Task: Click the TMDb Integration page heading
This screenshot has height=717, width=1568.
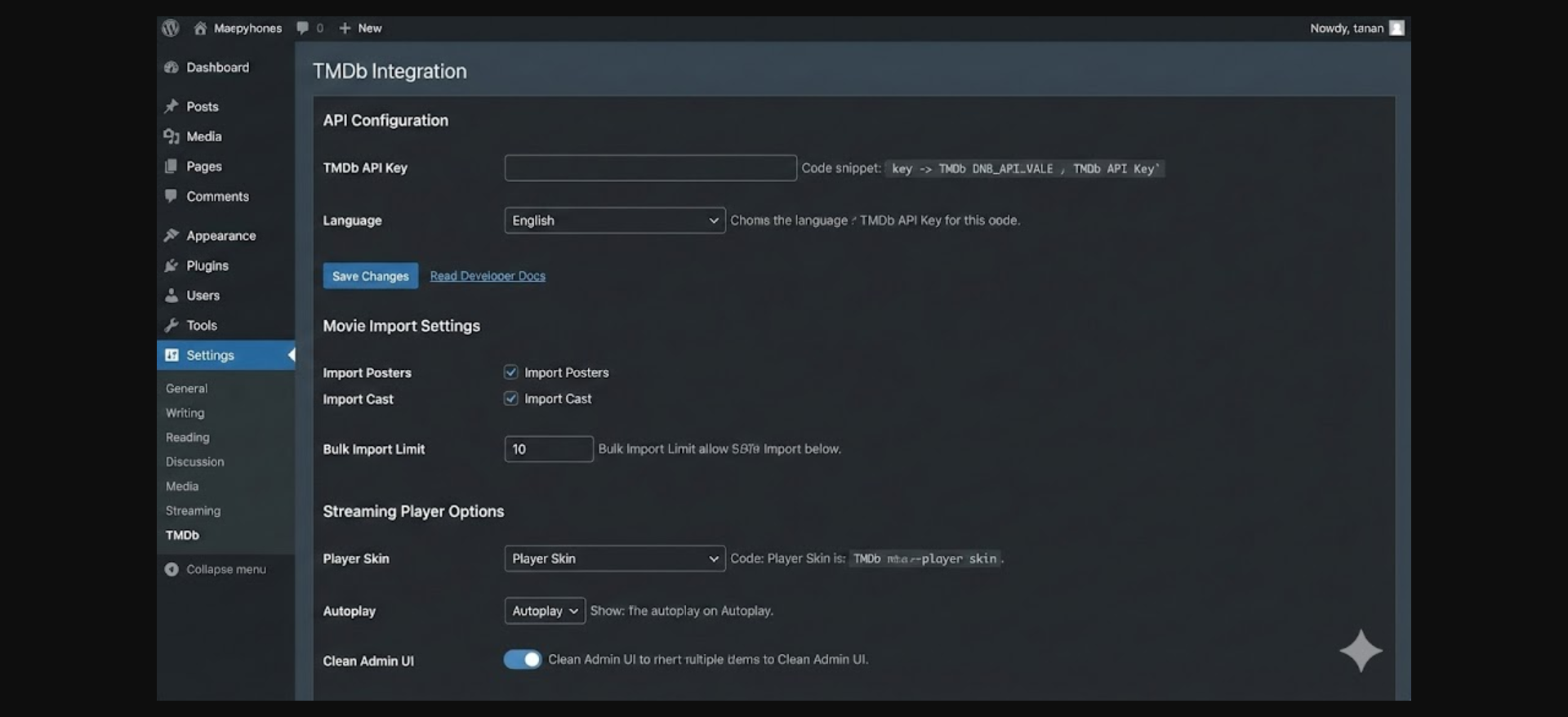Action: tap(390, 71)
